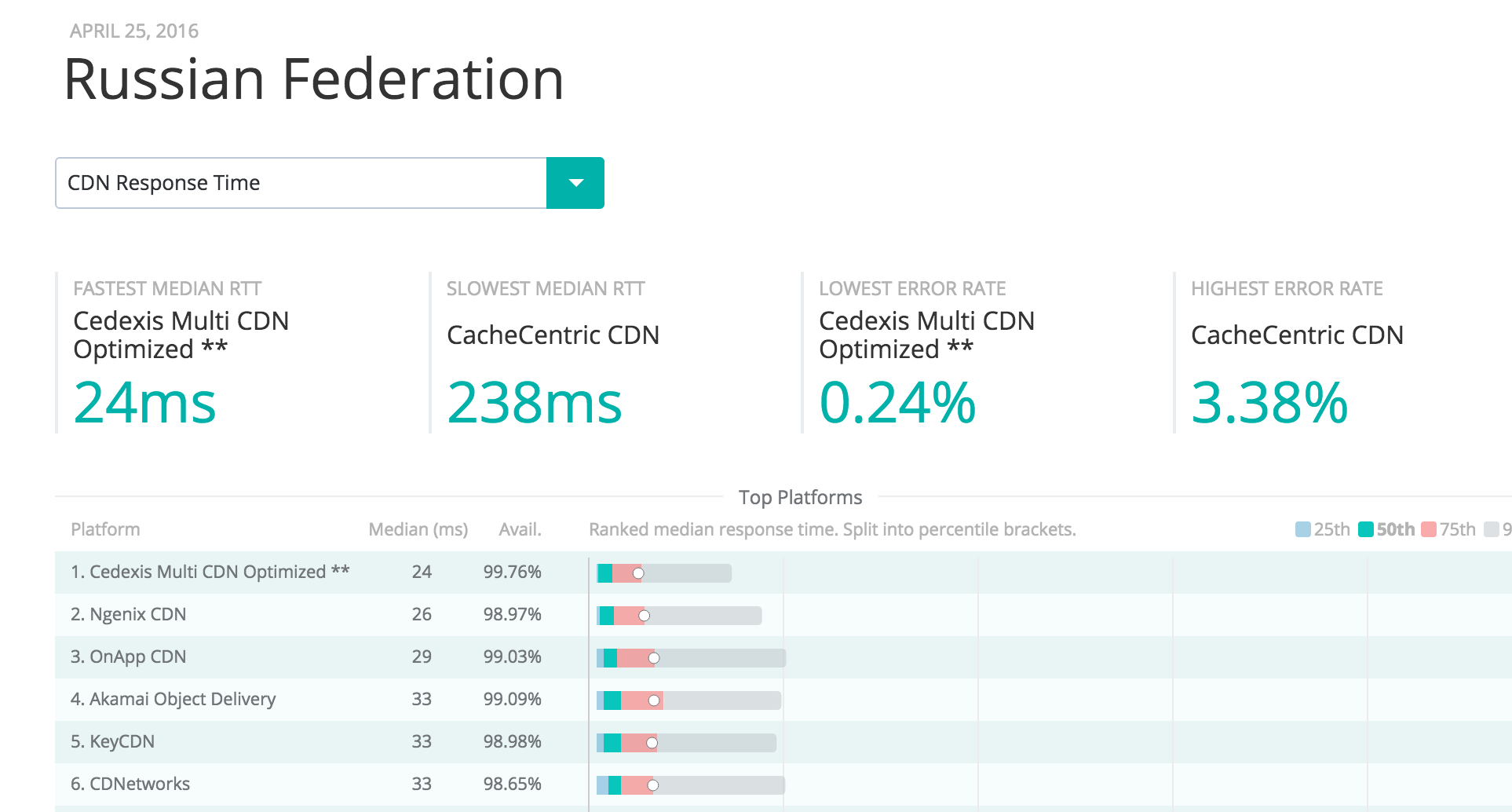Screen dimensions: 1512x812
Task: Click the Lowest Error Rate label
Action: click(912, 289)
